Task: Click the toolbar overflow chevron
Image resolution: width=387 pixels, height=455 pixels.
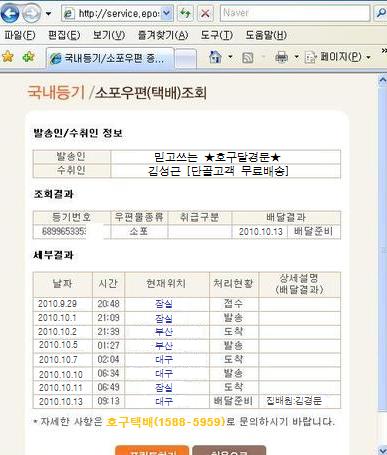Action: click(384, 51)
